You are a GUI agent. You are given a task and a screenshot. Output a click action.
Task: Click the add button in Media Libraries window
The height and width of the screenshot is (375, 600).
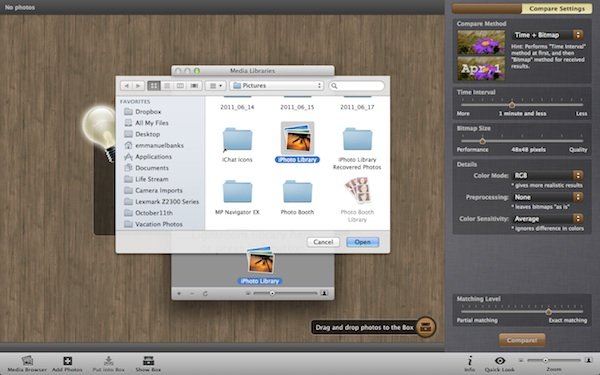(179, 293)
